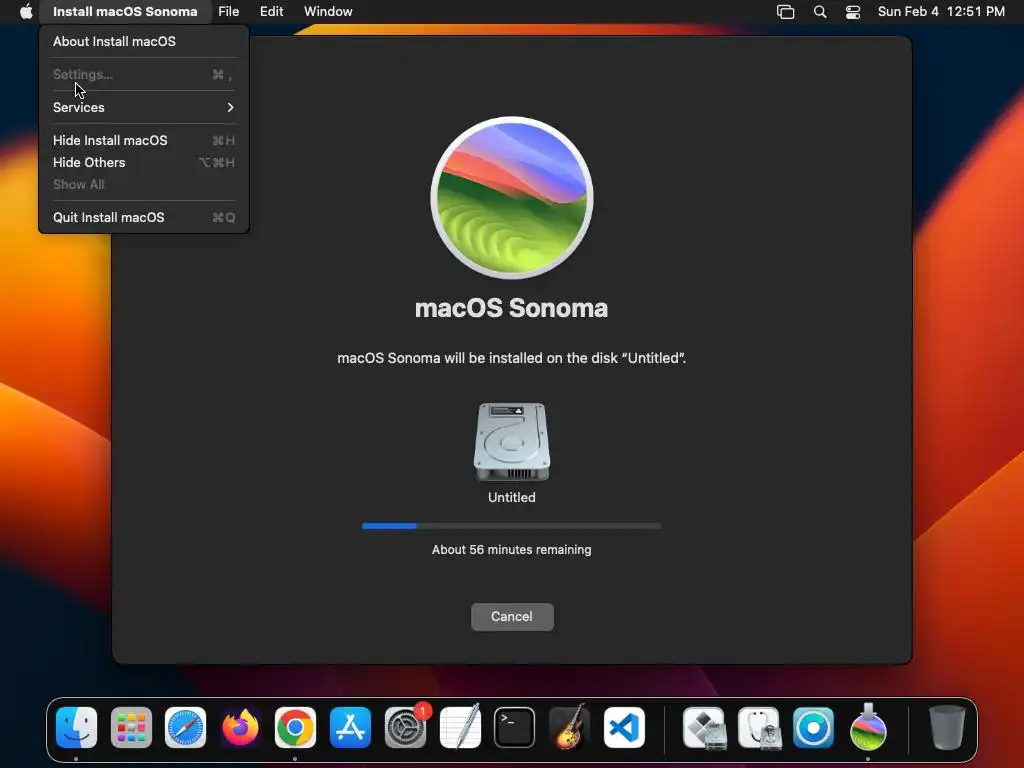
Task: Open the App Store dock icon
Action: coord(350,727)
